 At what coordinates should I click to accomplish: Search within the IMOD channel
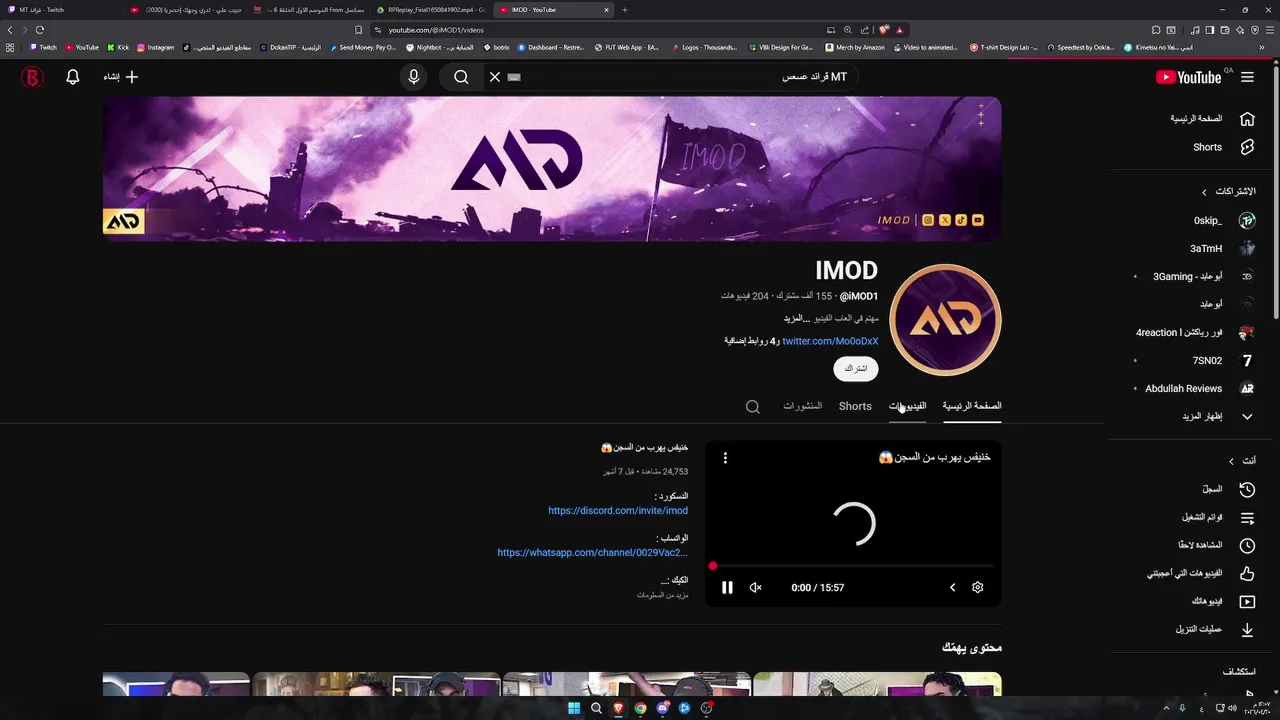click(x=753, y=407)
